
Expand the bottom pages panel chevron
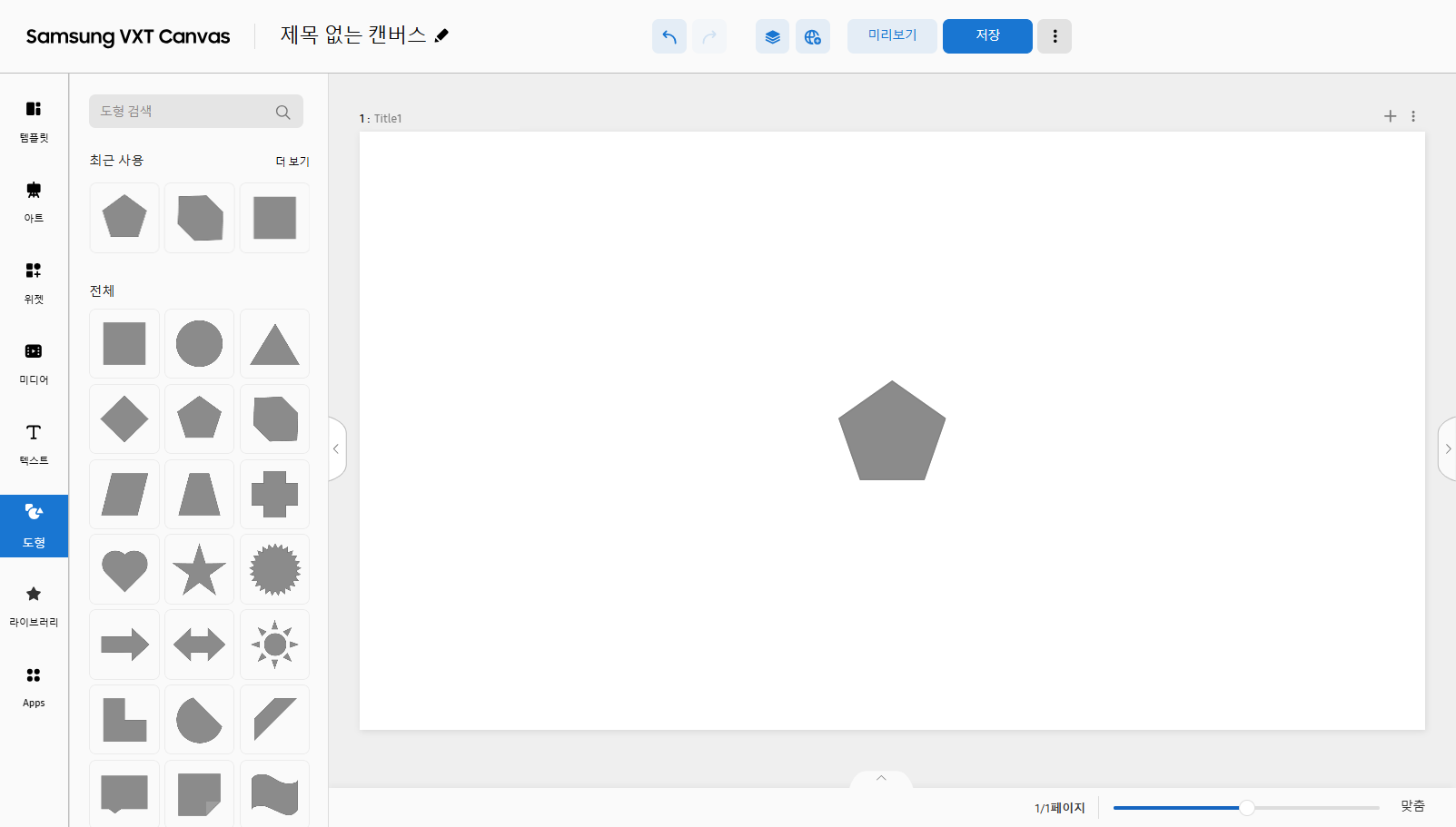881,778
